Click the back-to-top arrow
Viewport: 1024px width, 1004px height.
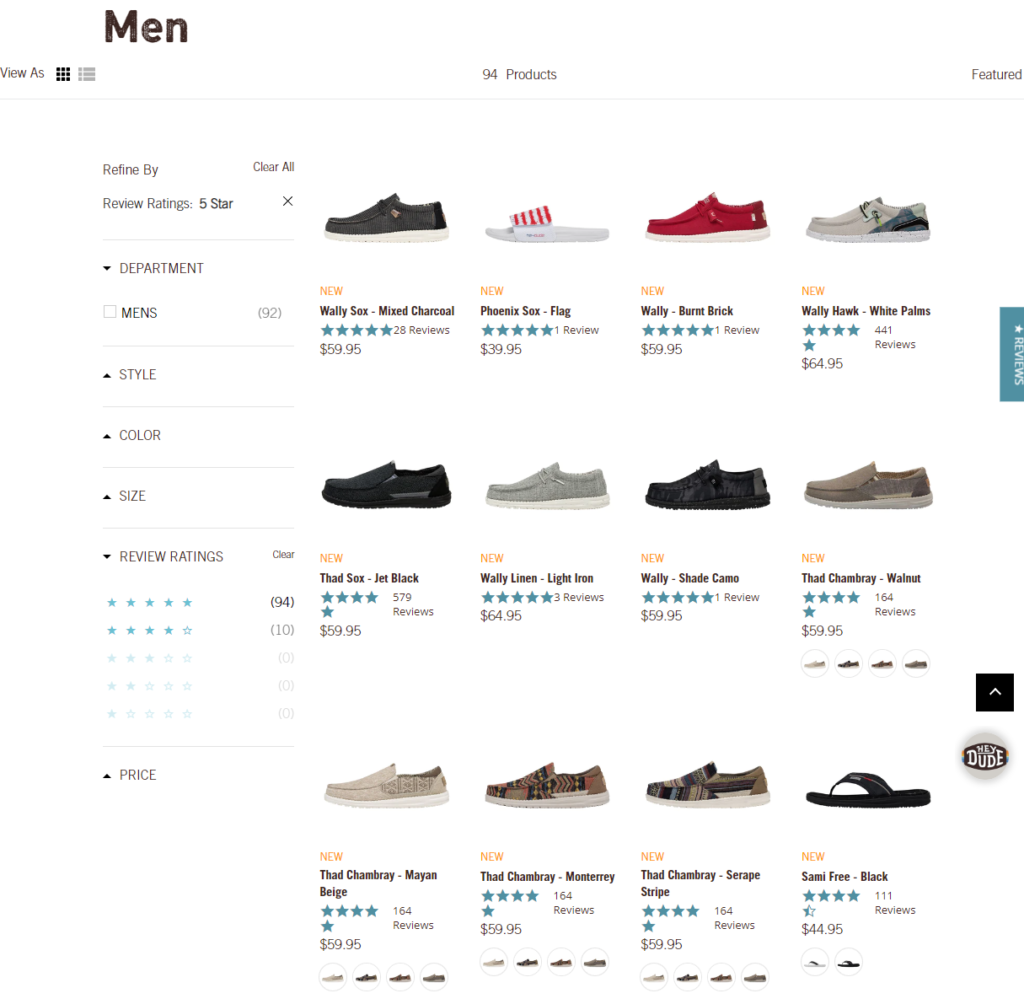tap(994, 692)
